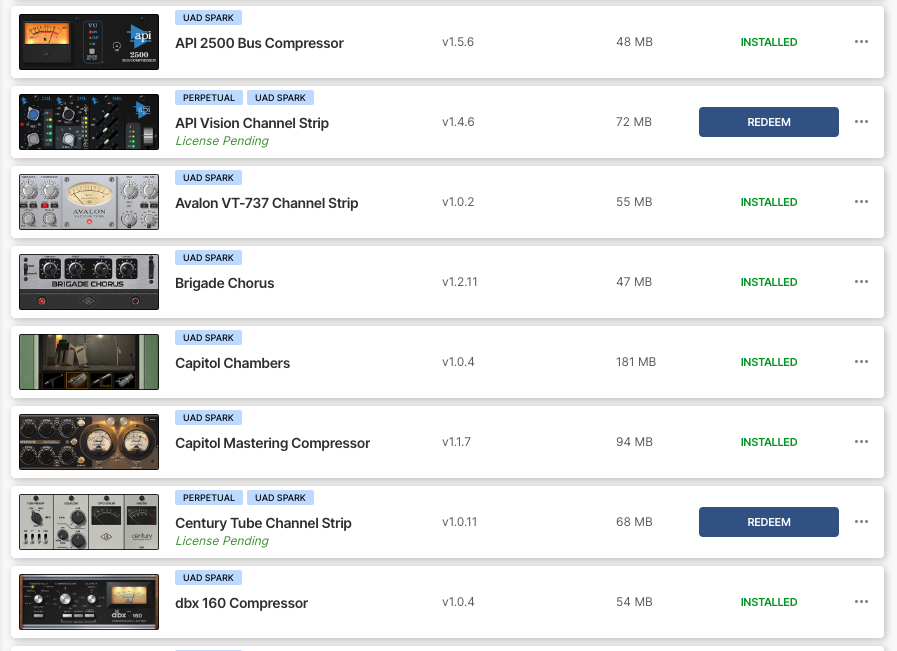This screenshot has height=651, width=897.
Task: Redeem the Century Tube Channel Strip license
Action: (x=768, y=522)
